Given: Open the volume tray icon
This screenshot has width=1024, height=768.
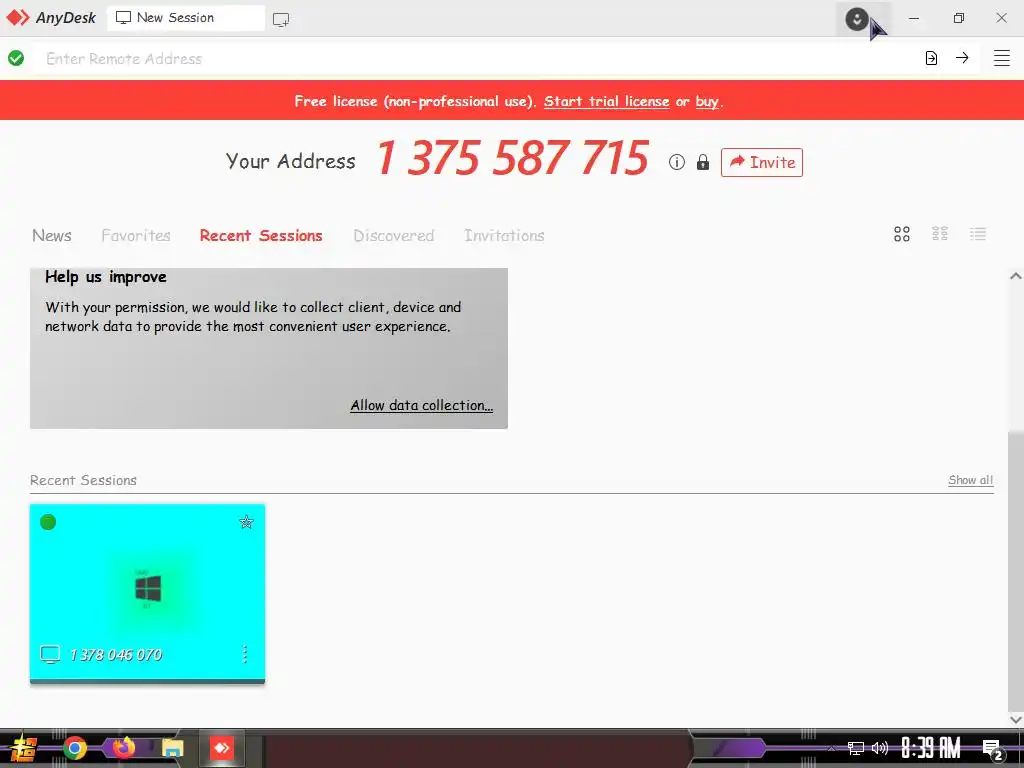Looking at the screenshot, I should pos(880,748).
